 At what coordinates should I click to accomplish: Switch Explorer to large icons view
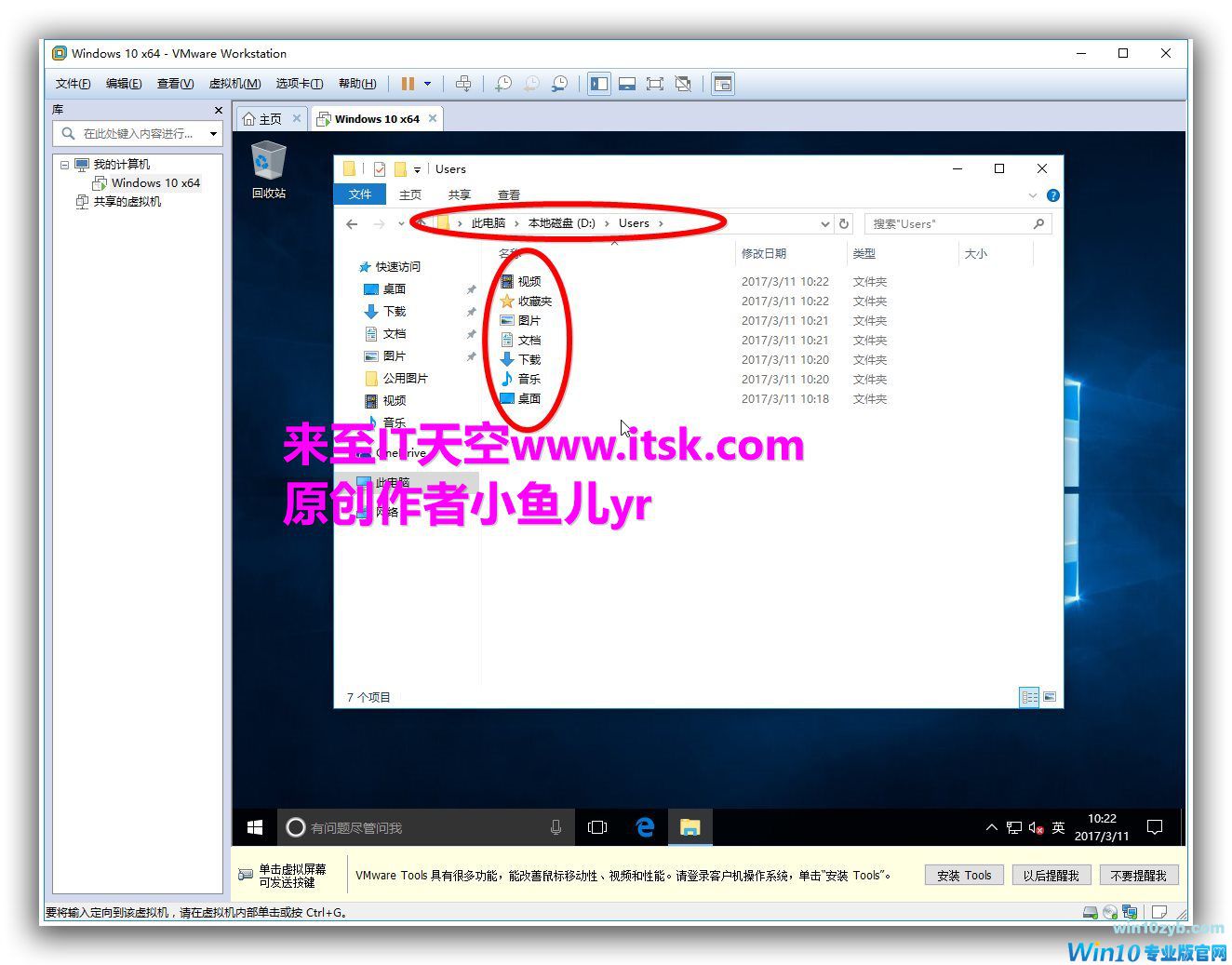point(1050,697)
